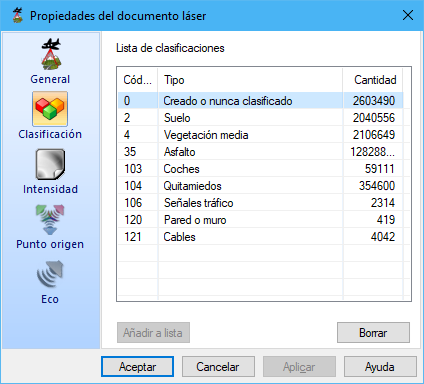
Task: Select the 'Coches' classification row
Action: point(260,169)
